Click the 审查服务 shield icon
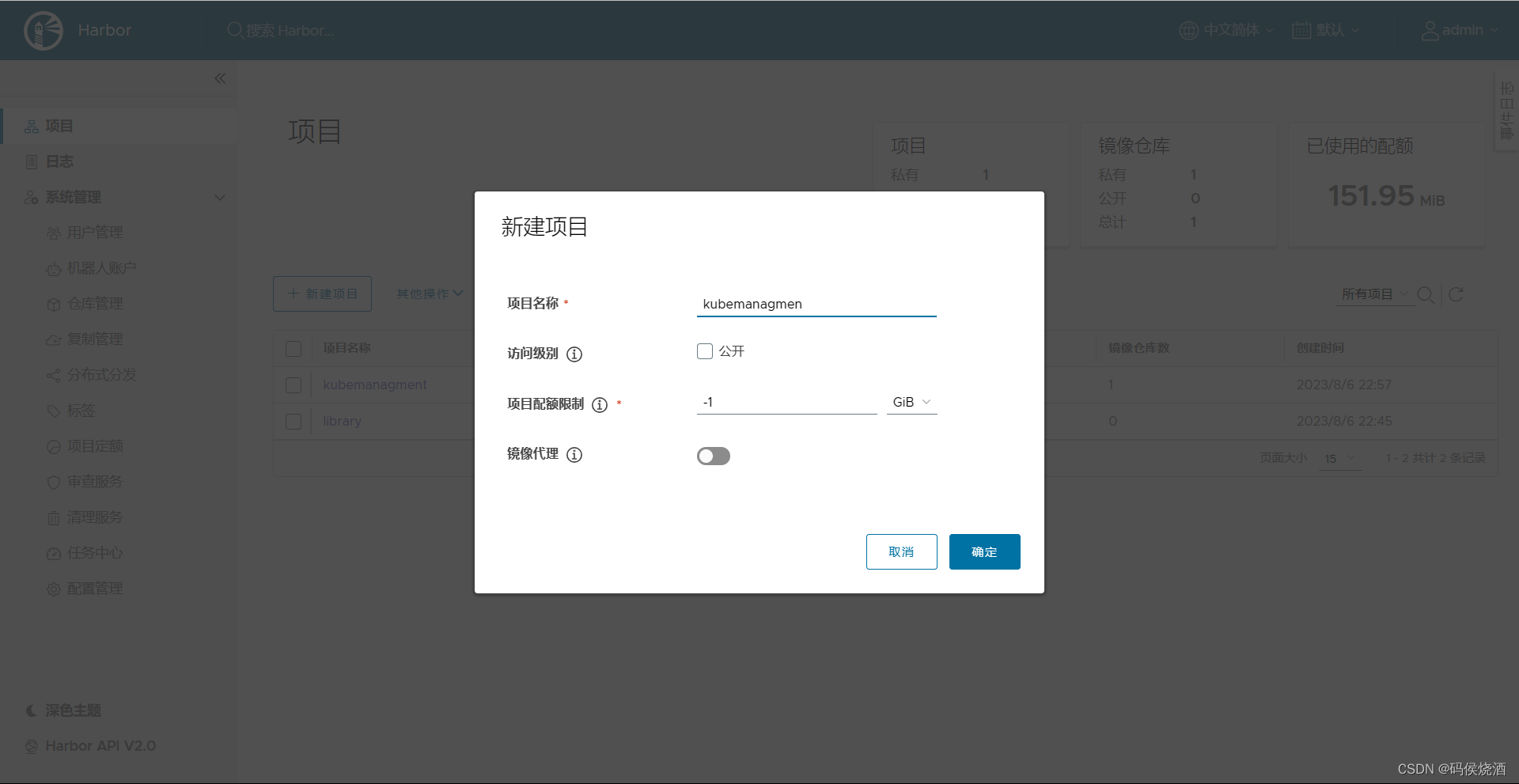The image size is (1519, 784). [x=53, y=483]
